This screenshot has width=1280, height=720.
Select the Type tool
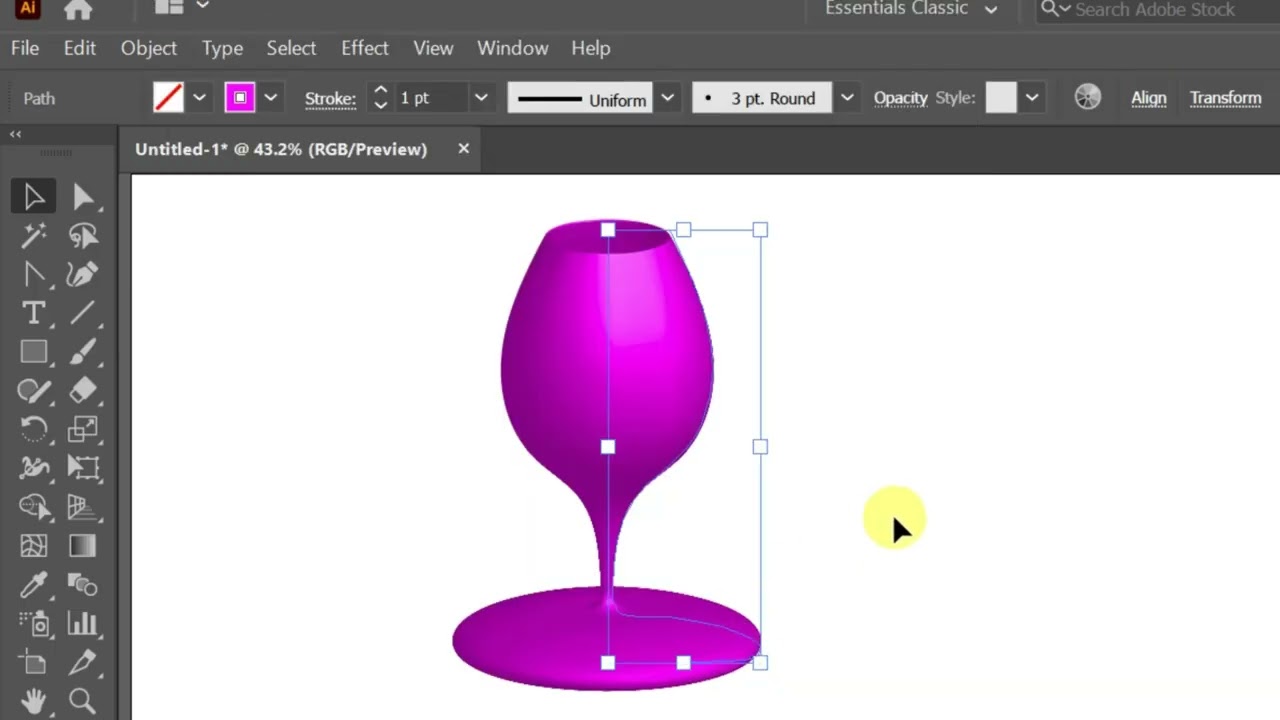click(34, 313)
